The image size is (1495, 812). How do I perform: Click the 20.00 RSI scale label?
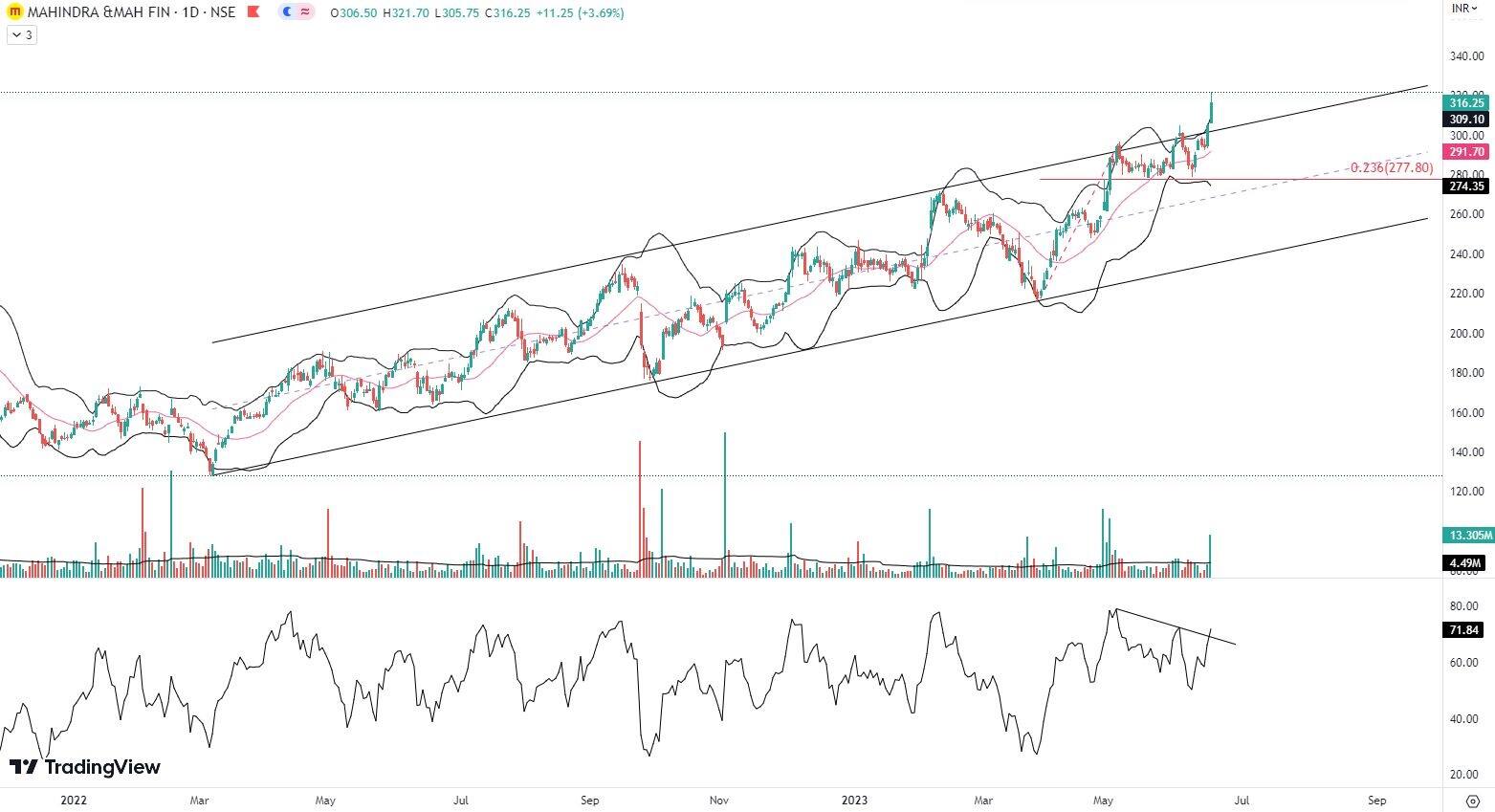[1466, 776]
